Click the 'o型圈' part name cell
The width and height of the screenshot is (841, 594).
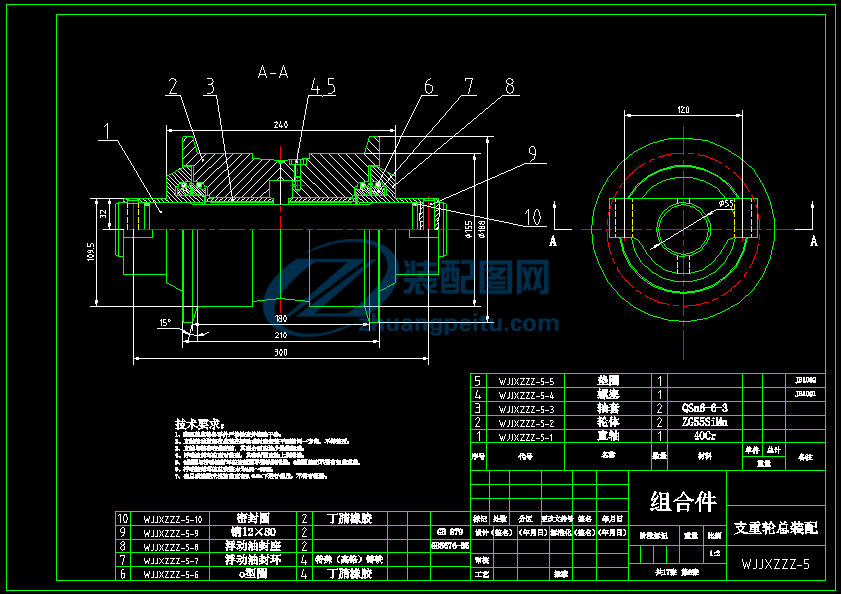coord(253,574)
